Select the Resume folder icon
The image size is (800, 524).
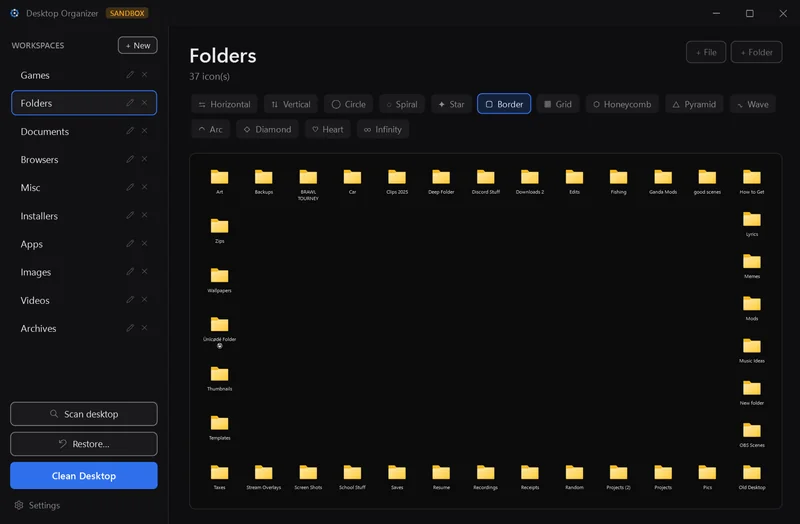point(441,472)
